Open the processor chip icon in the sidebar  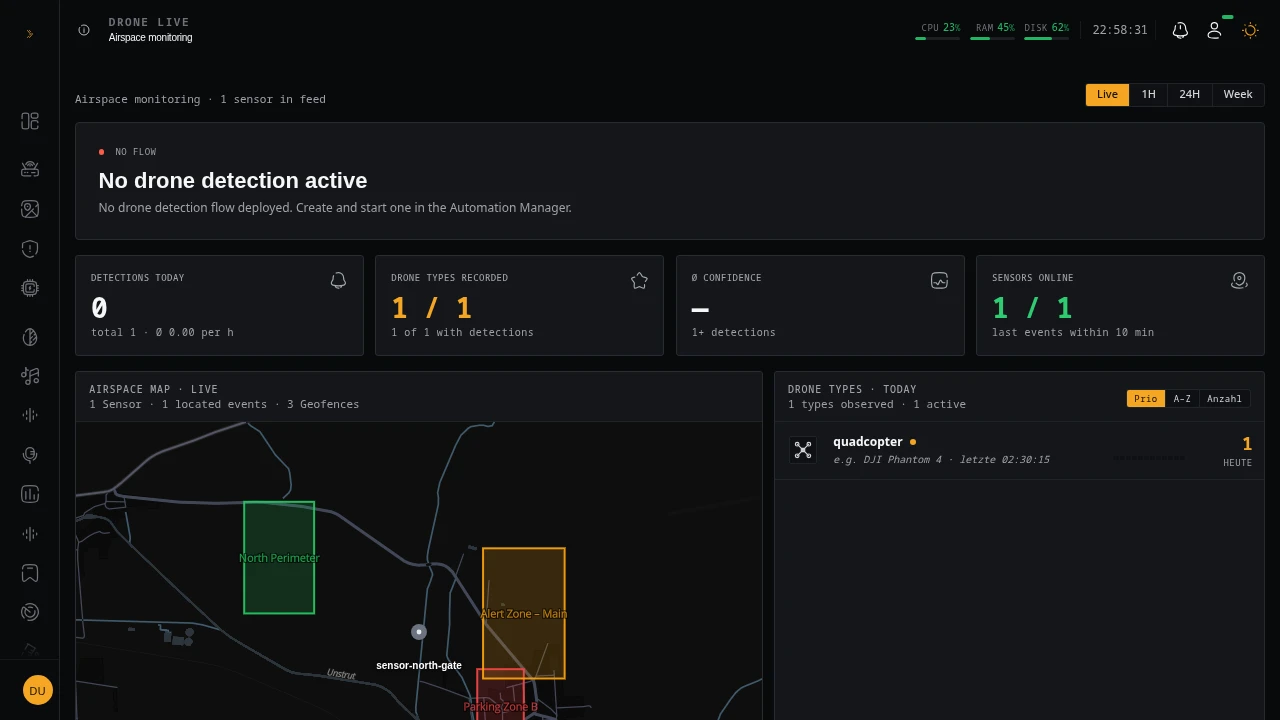30,288
